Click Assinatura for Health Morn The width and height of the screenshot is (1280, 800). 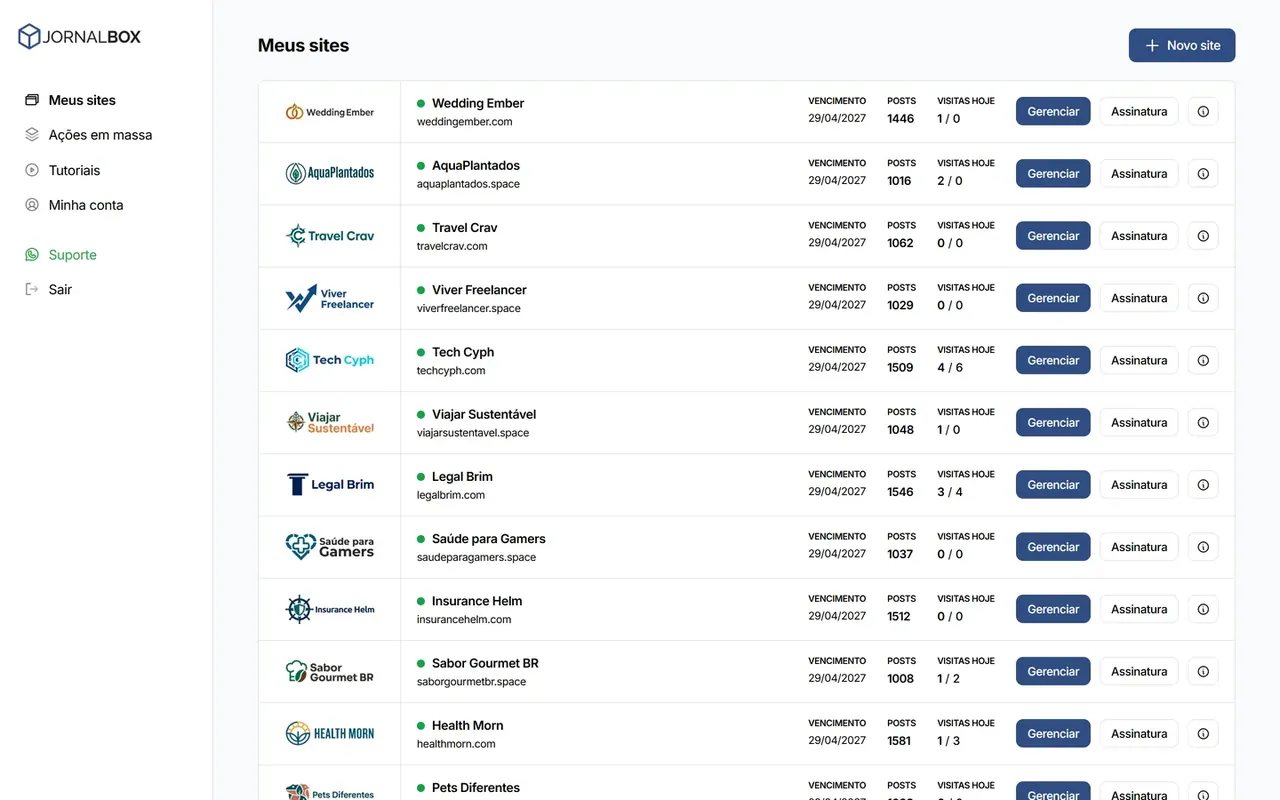click(x=1139, y=734)
